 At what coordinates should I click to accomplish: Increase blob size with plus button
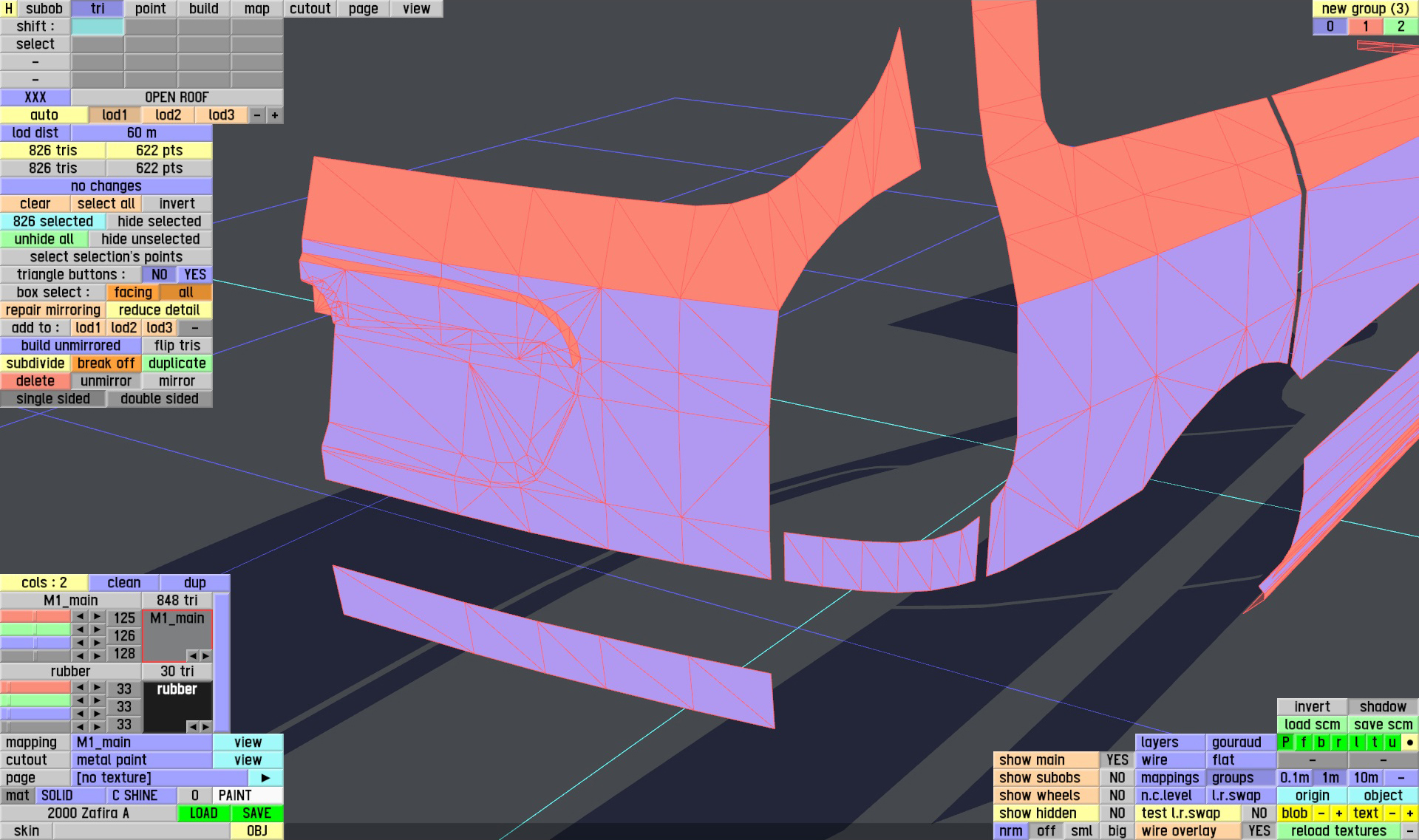click(1338, 813)
